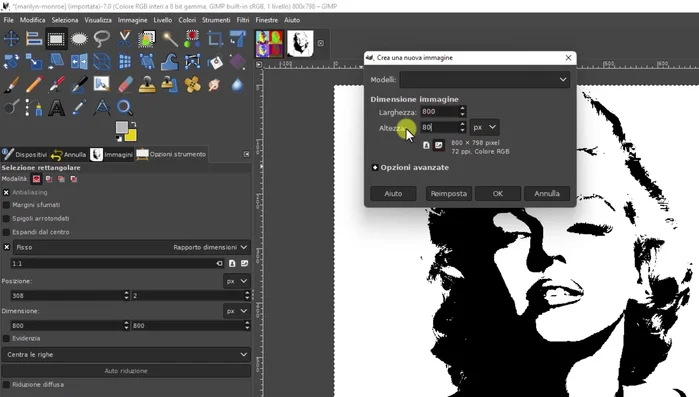Select the Unified Transform tool
The height and width of the screenshot is (397, 699).
(x=238, y=39)
